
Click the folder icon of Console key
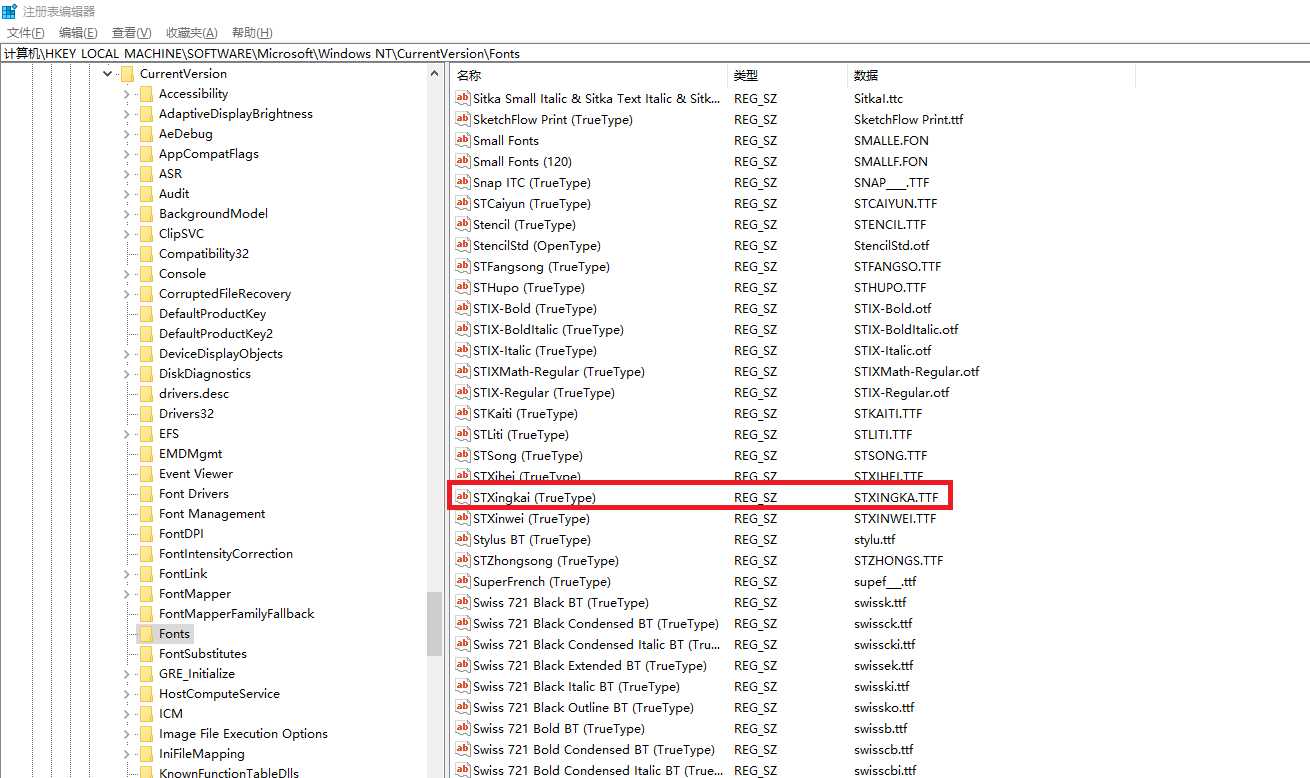[x=145, y=273]
